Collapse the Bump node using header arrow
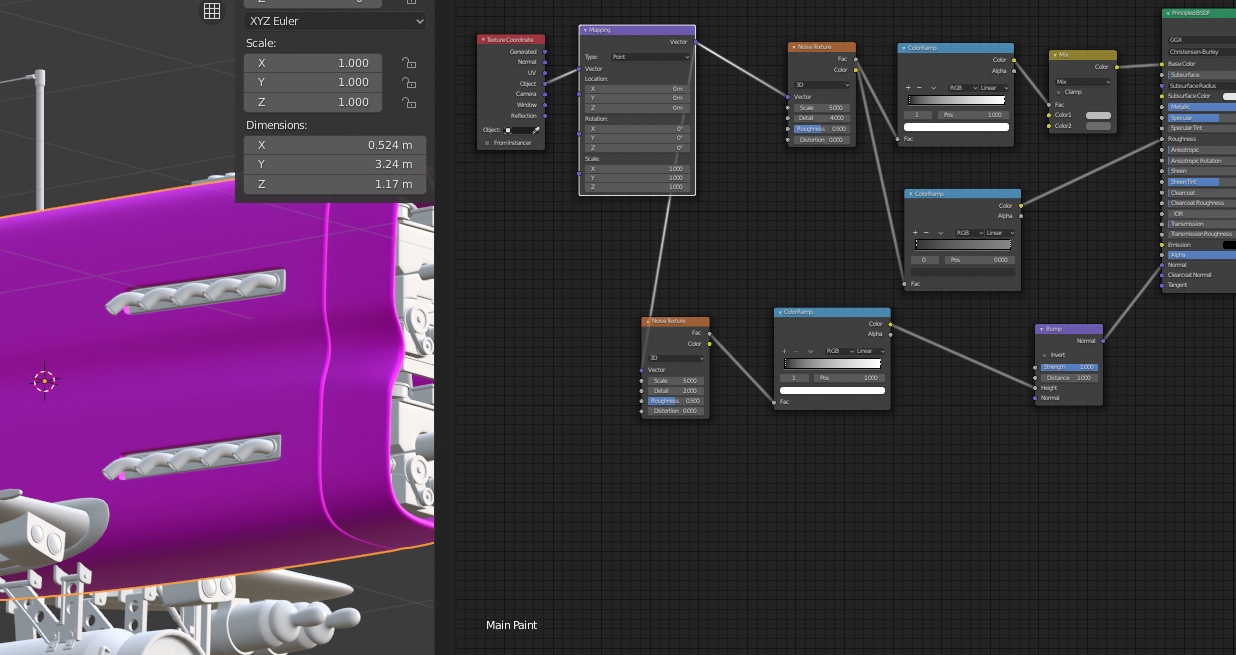The height and width of the screenshot is (655, 1236). (1041, 329)
